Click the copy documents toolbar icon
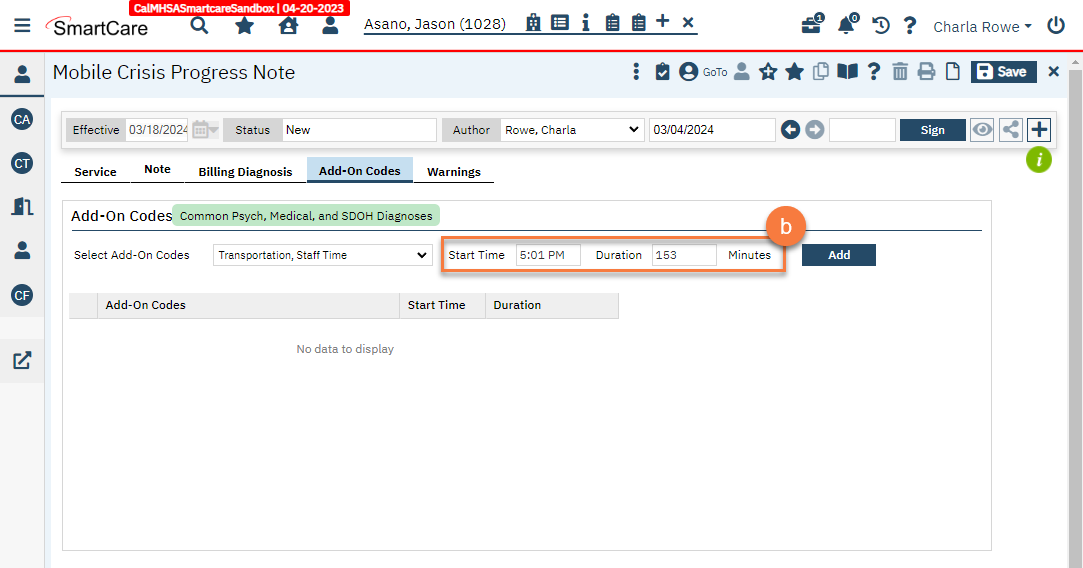The width and height of the screenshot is (1083, 568). 821,71
